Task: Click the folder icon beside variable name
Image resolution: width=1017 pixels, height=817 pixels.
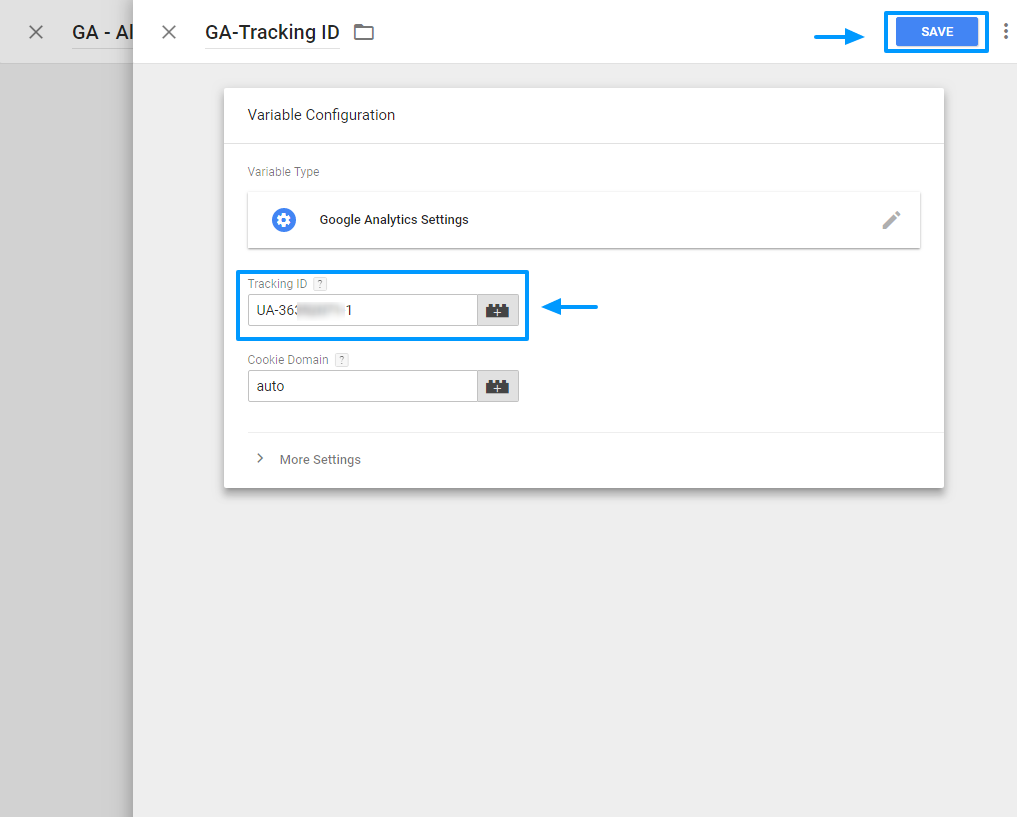Action: [364, 32]
